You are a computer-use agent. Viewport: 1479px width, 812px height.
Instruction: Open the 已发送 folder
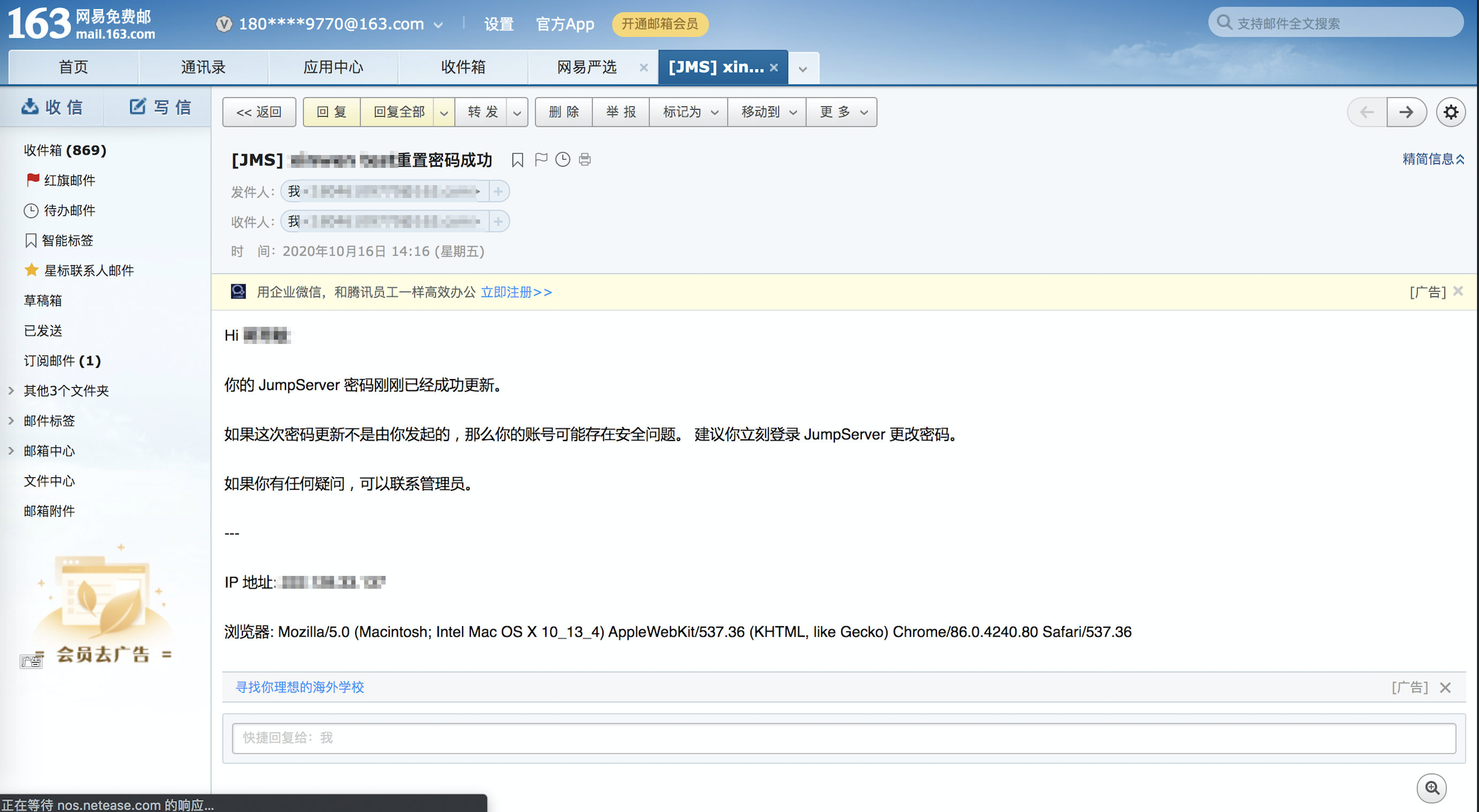(x=43, y=330)
